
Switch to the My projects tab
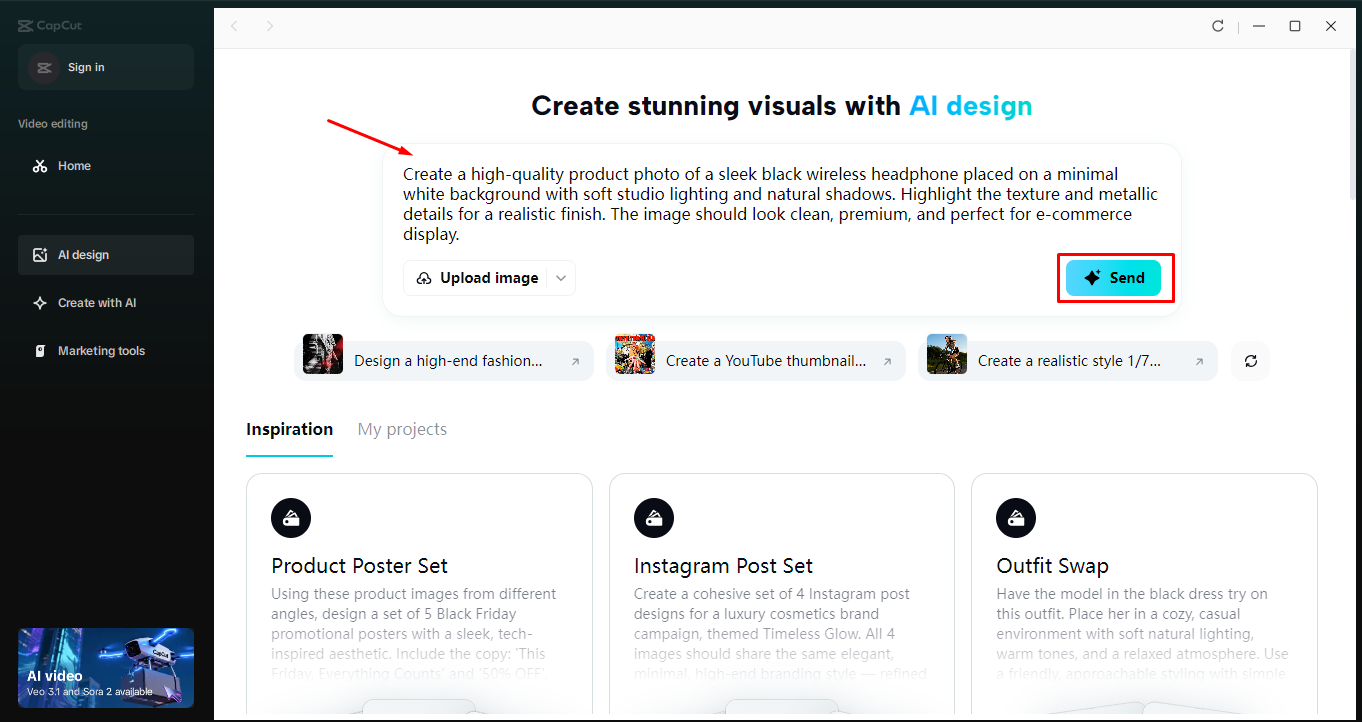point(402,429)
